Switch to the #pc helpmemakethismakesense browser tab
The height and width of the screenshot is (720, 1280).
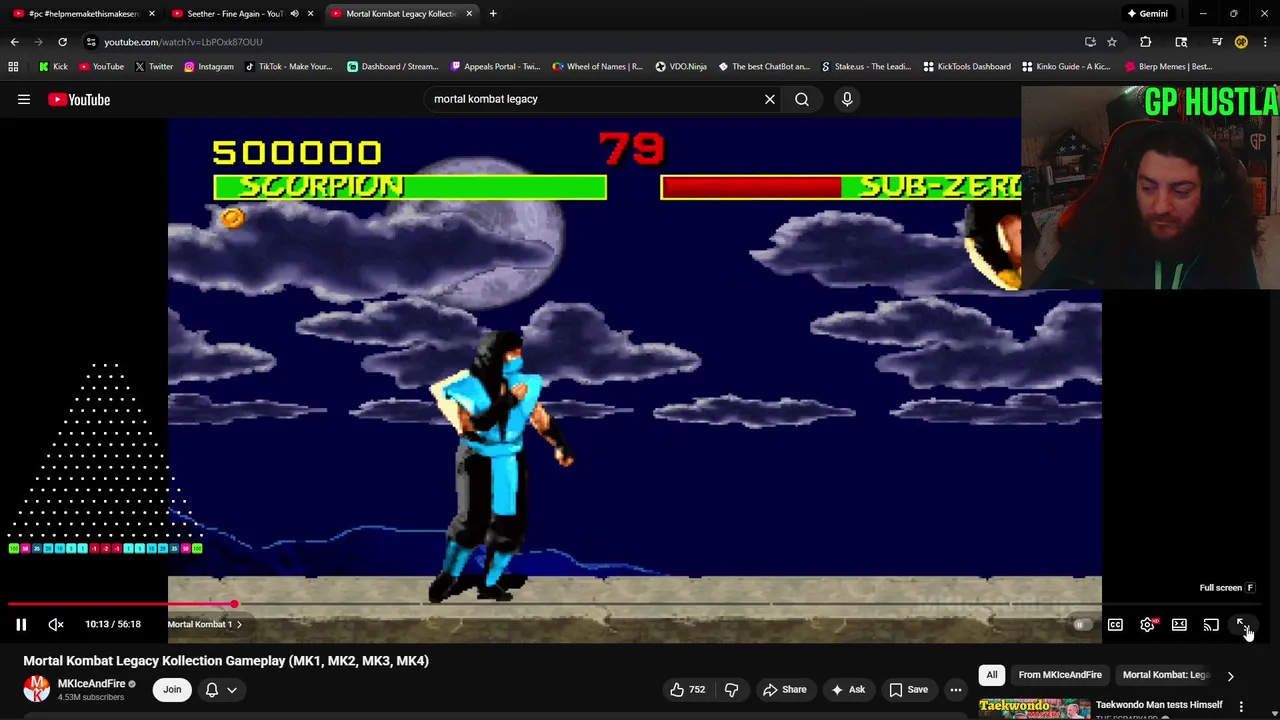pos(83,14)
